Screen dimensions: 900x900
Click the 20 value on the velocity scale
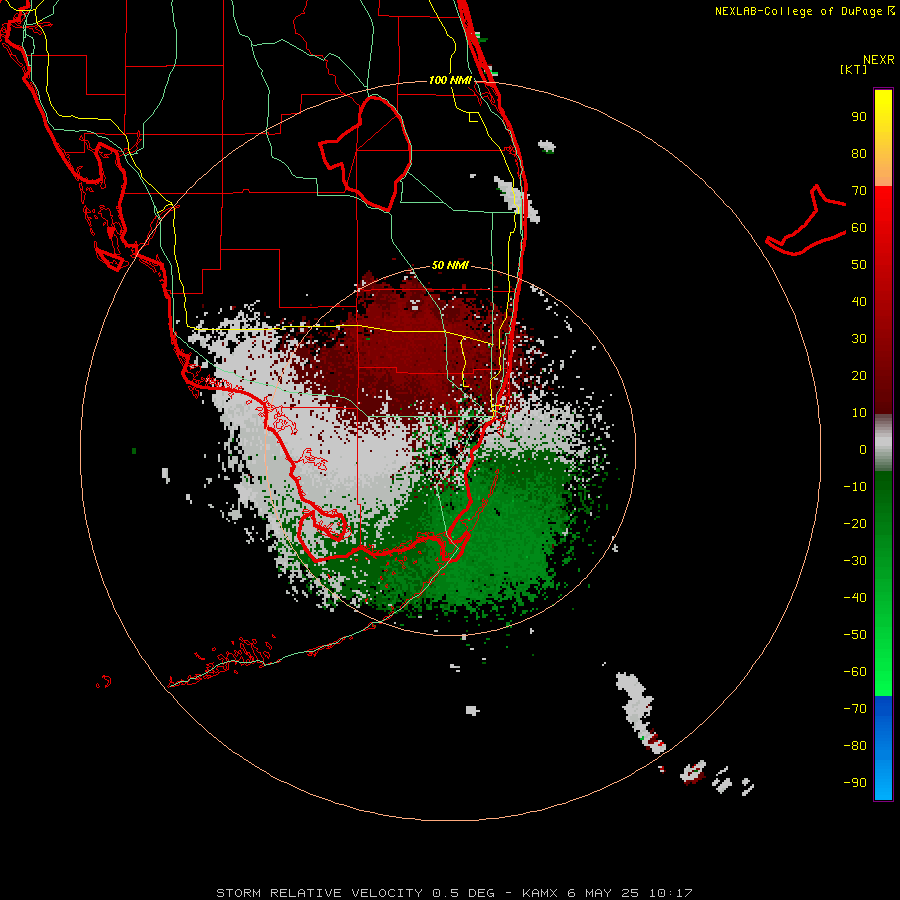859,375
